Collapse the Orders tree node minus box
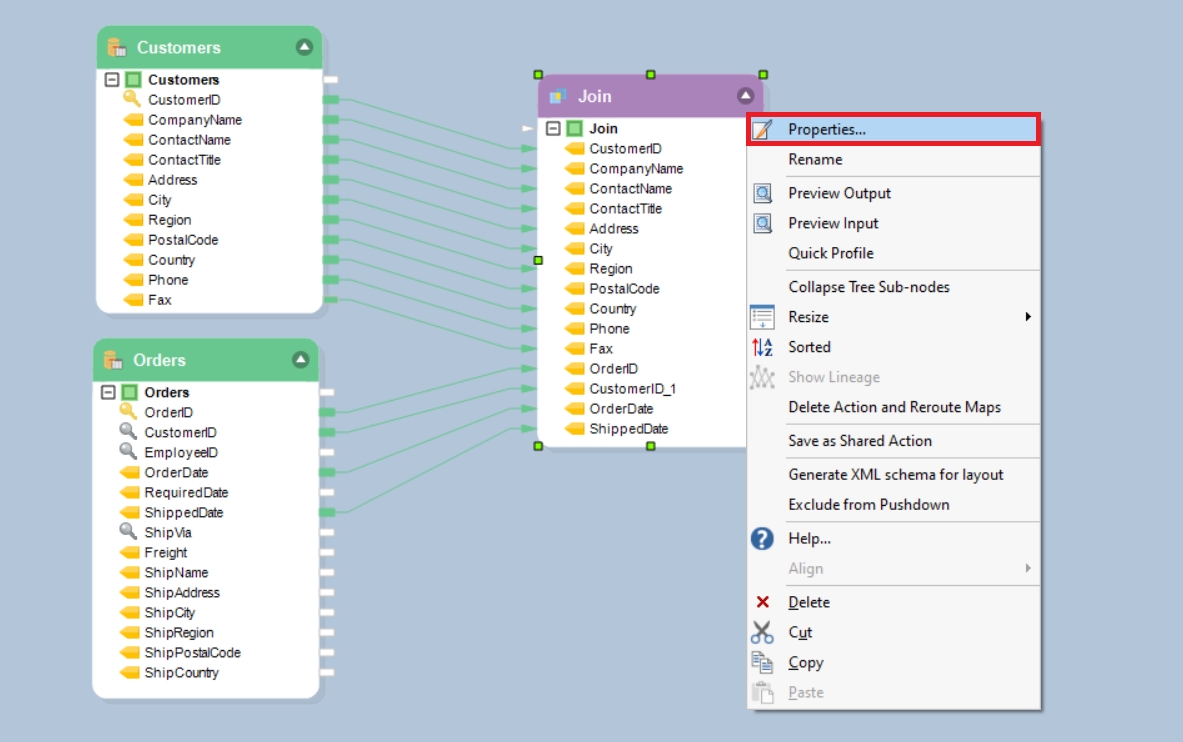Screen dimensions: 1183x742 pyautogui.click(x=109, y=393)
